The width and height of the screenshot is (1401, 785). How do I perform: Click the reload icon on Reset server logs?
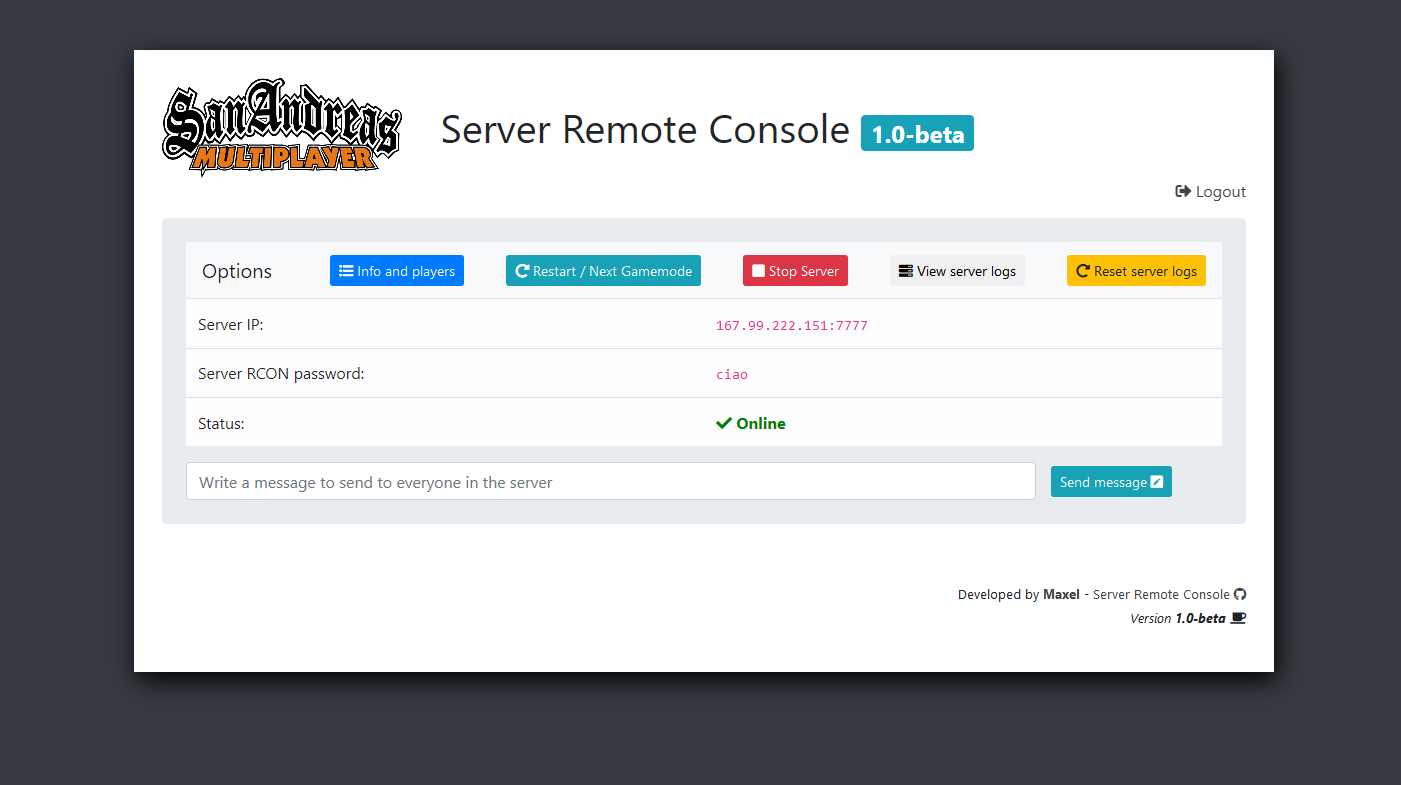click(1083, 271)
